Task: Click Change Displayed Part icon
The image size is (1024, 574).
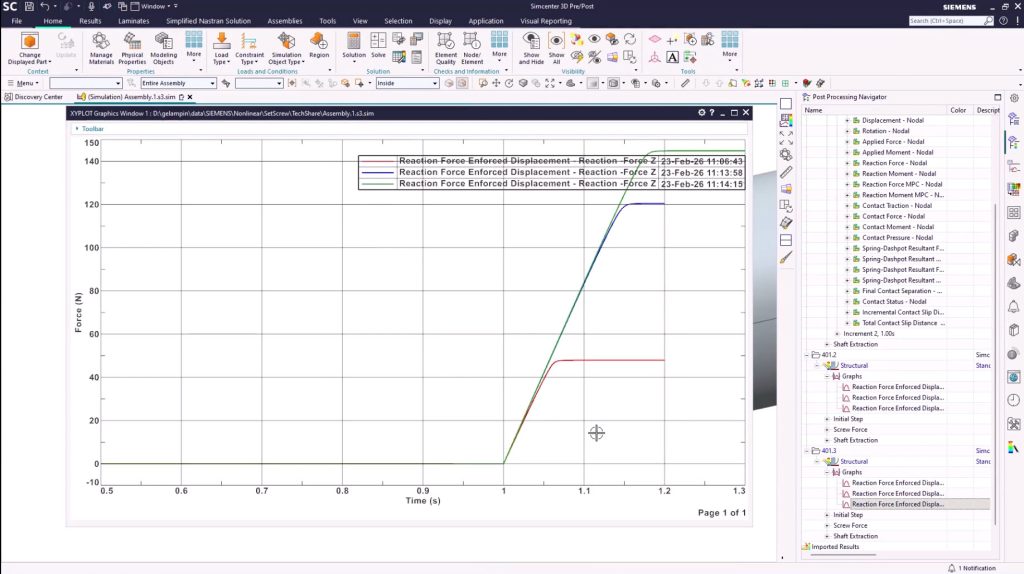Action: (29, 41)
